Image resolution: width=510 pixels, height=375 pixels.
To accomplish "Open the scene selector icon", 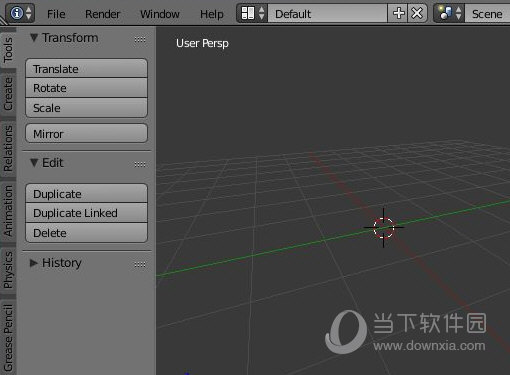I will click(449, 13).
